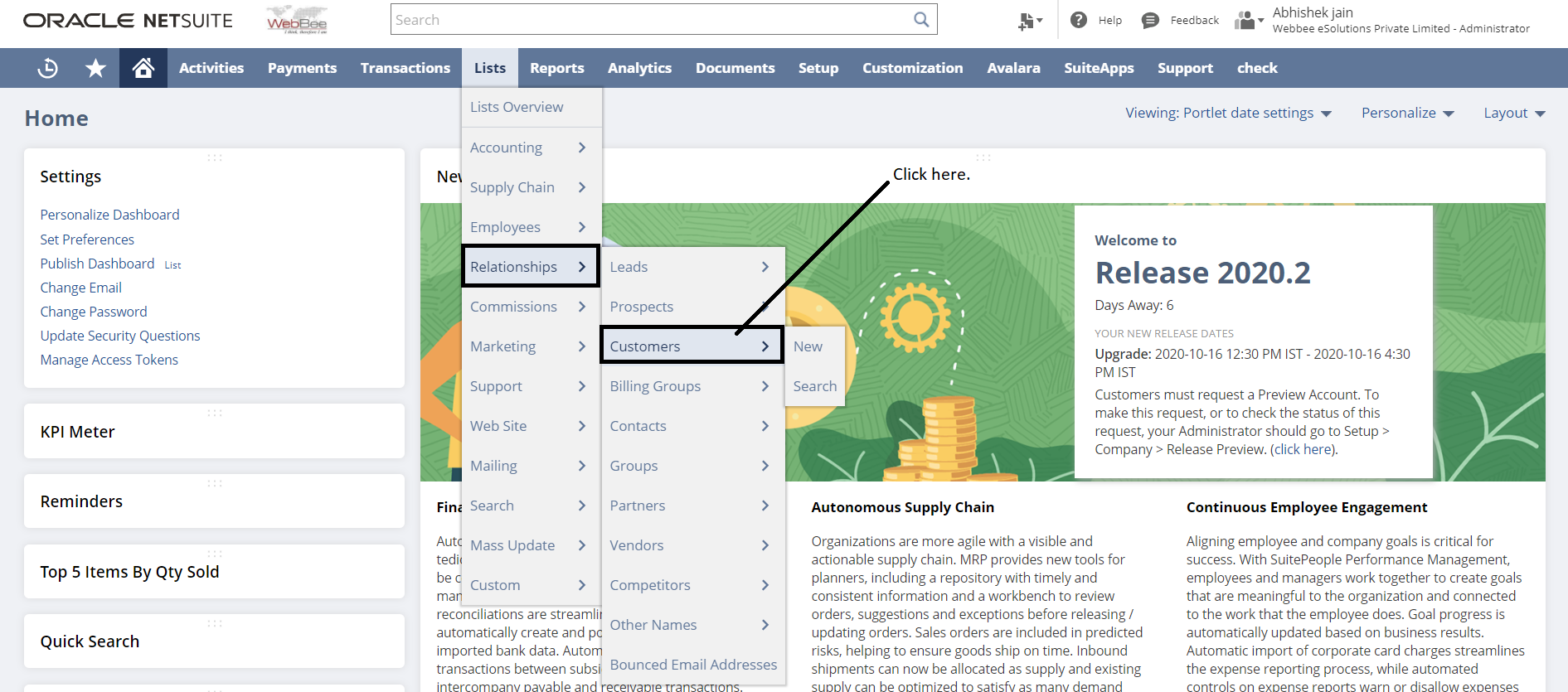
Task: Click the small List link beside Publish Dashboard
Action: (172, 265)
